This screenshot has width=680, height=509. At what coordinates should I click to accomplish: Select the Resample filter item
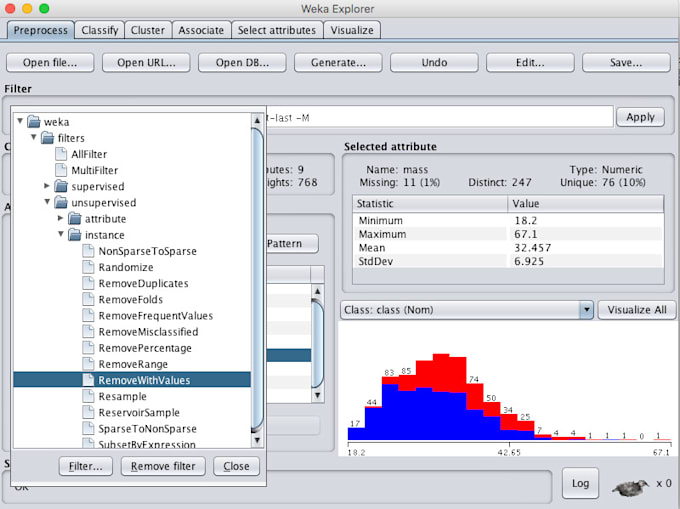click(x=122, y=396)
